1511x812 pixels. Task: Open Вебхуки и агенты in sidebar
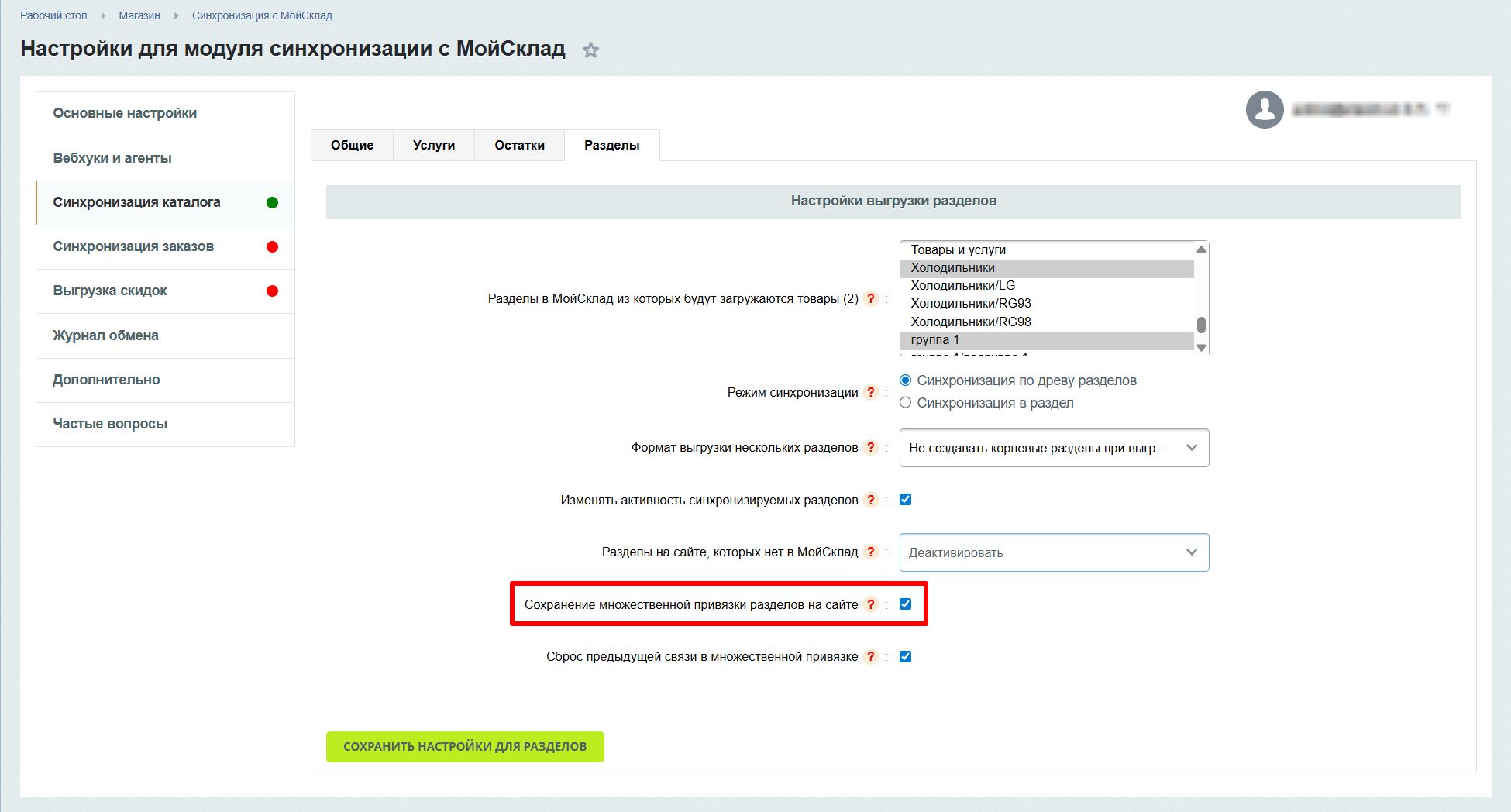tap(165, 158)
